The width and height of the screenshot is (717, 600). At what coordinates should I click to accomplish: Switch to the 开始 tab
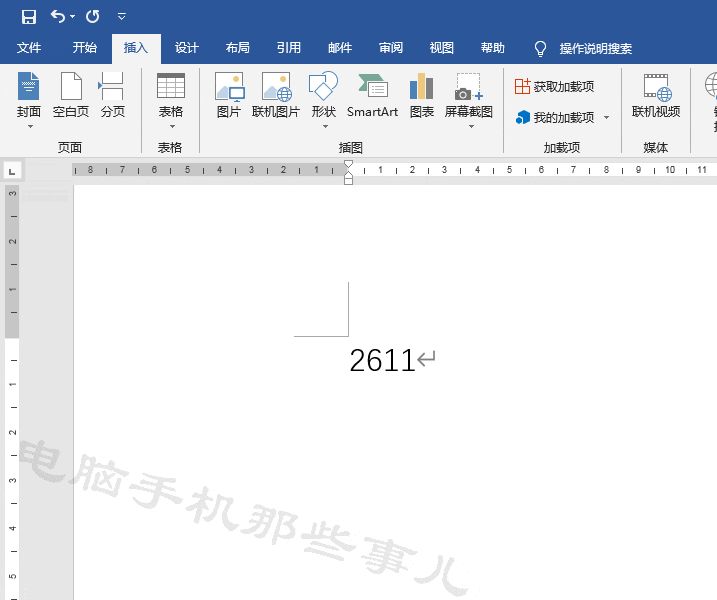[x=85, y=48]
